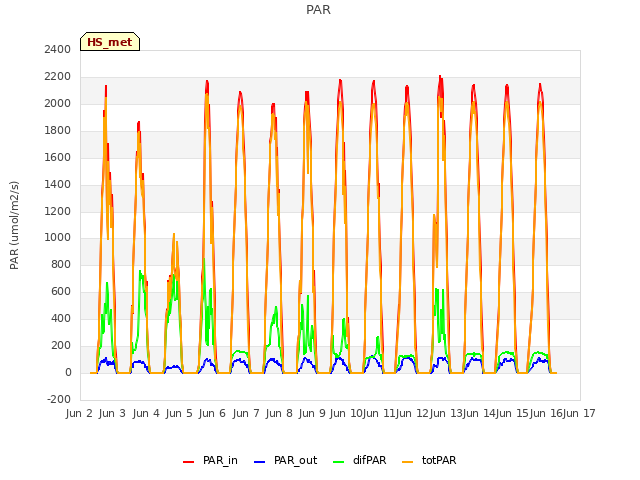Viewport: 640px width, 480px height.
Task: Click the PAR (umol/m2/s) y-axis title
Action: [14, 225]
